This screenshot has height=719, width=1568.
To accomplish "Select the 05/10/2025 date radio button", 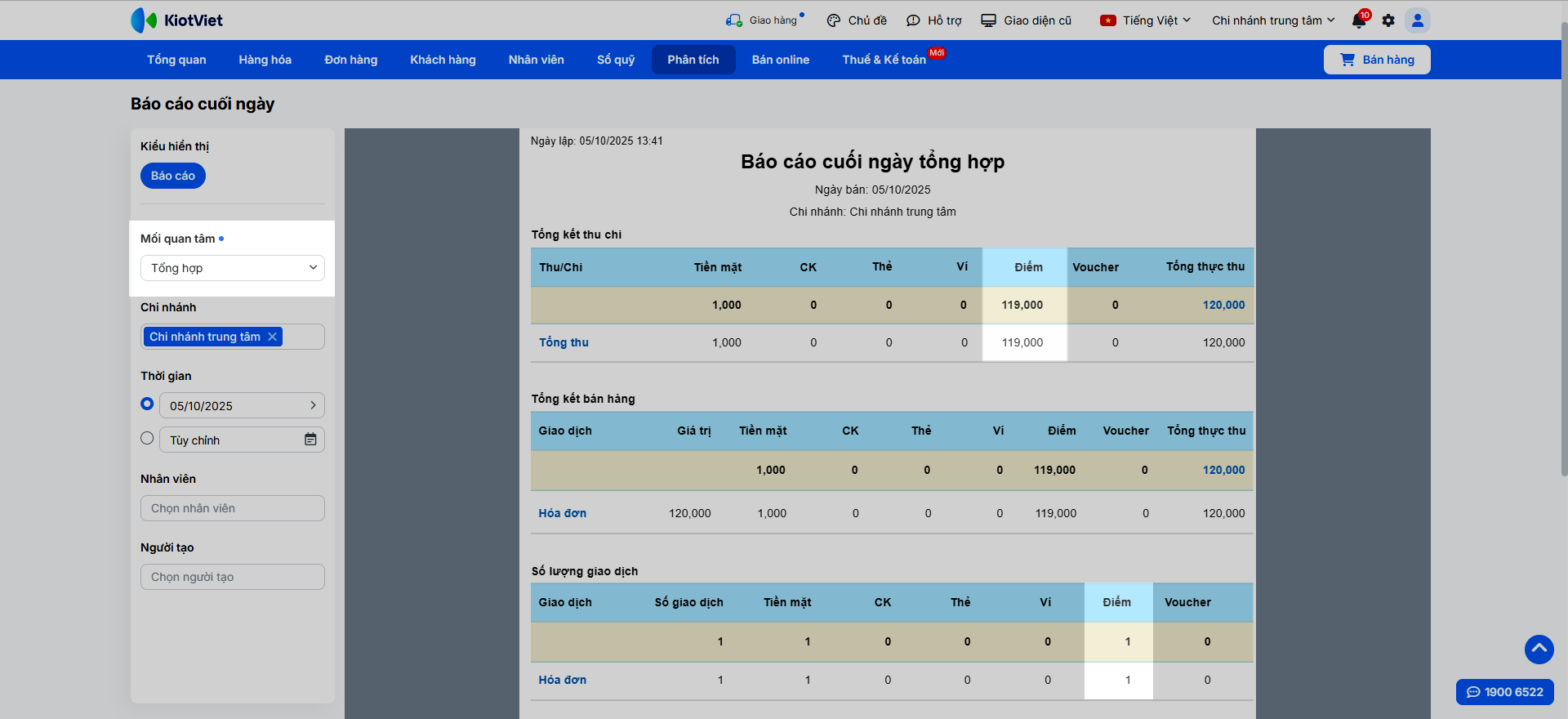I will coord(147,404).
